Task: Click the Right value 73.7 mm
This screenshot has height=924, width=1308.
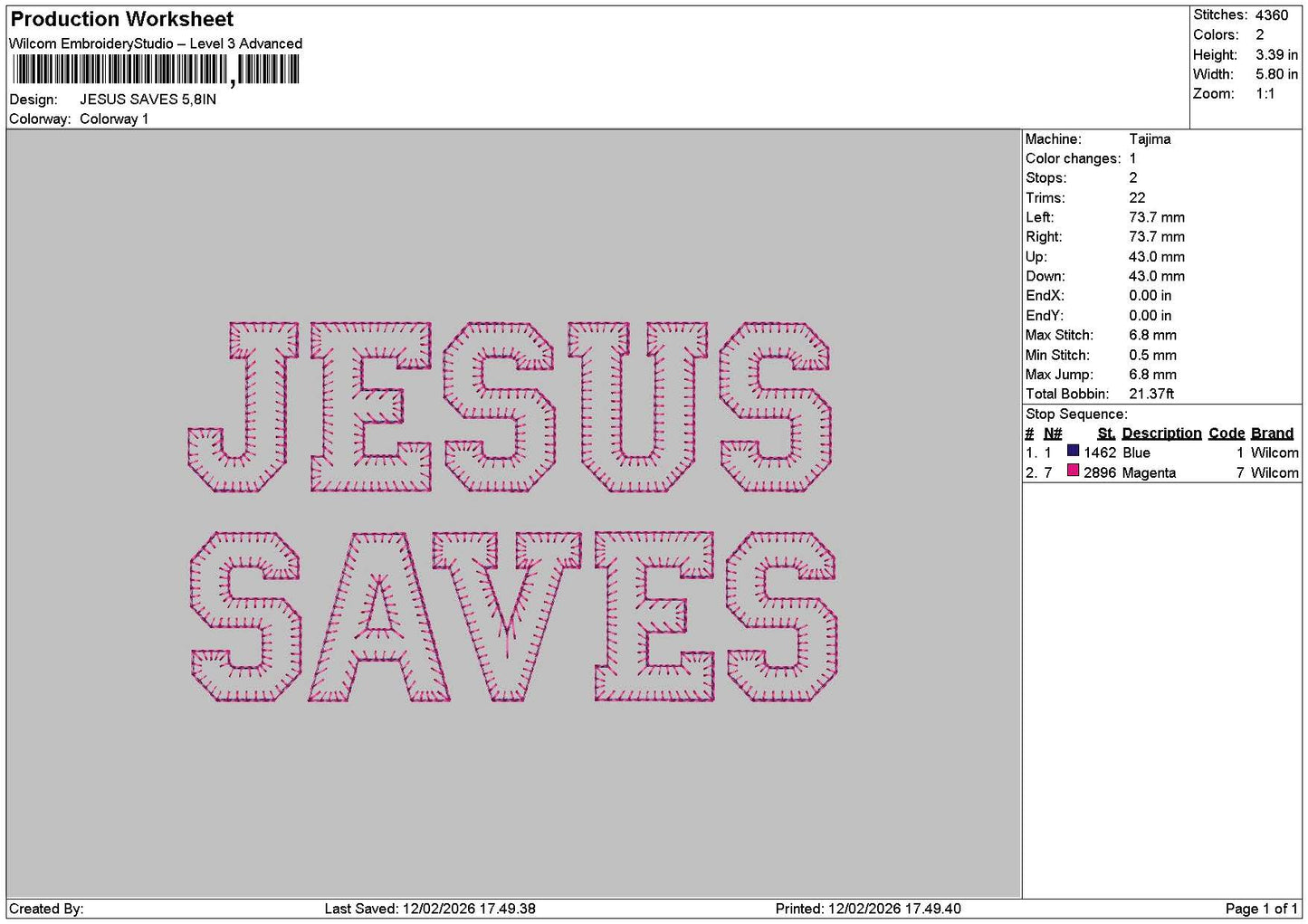Action: click(1156, 237)
